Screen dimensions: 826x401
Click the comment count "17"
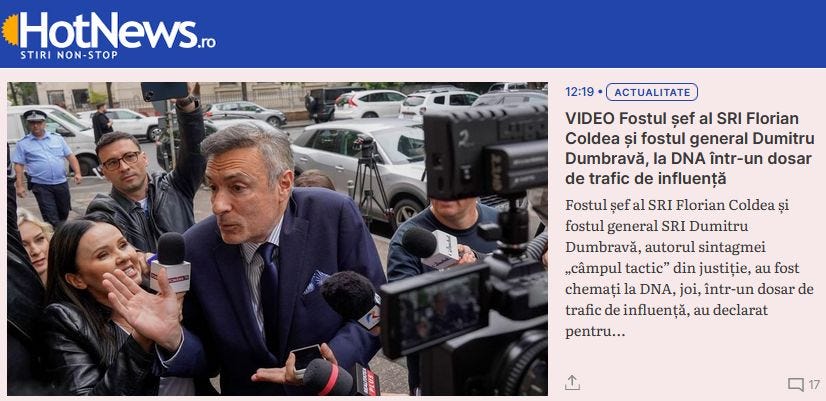pyautogui.click(x=814, y=385)
